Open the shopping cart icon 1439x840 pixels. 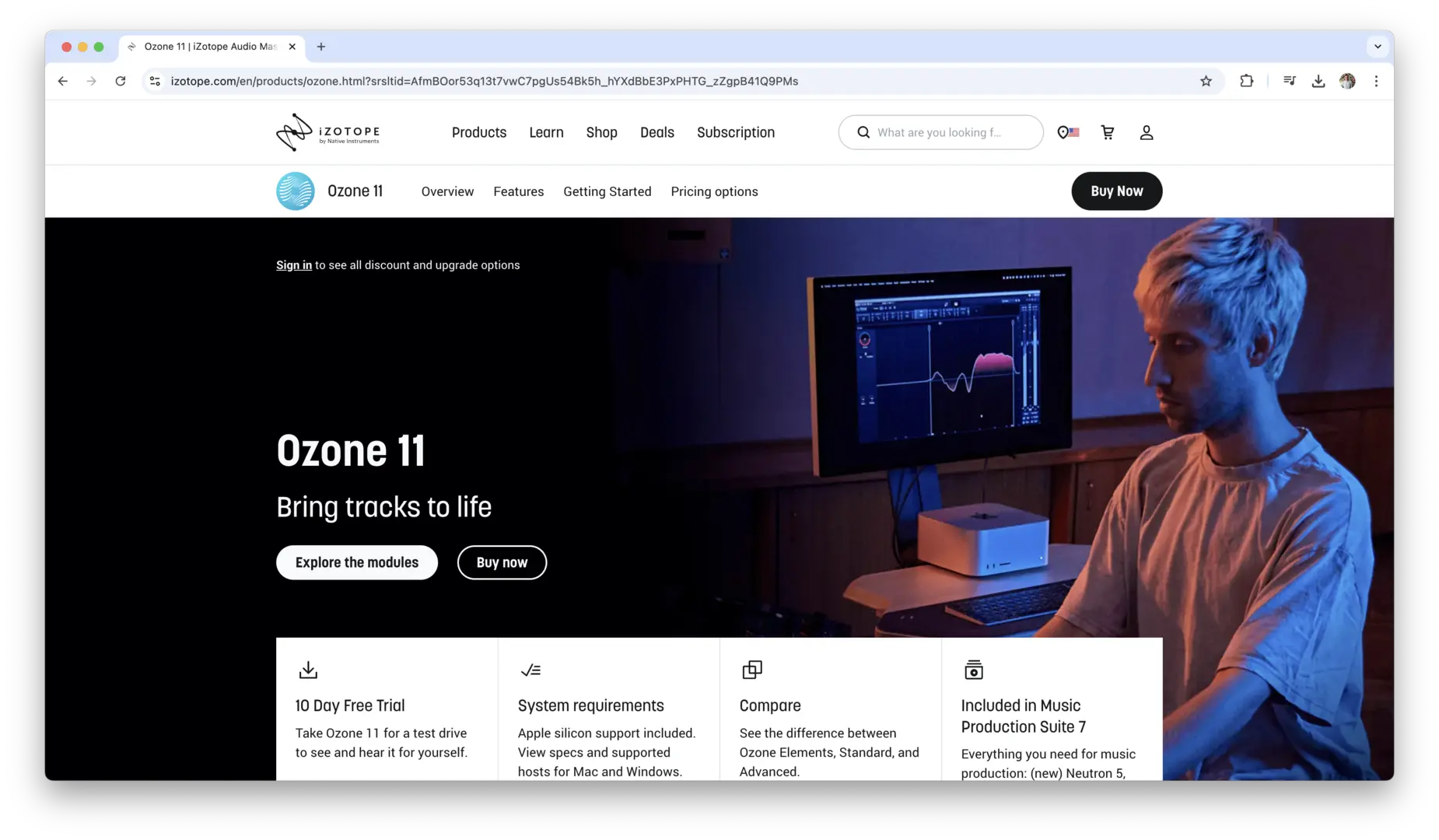pos(1108,133)
